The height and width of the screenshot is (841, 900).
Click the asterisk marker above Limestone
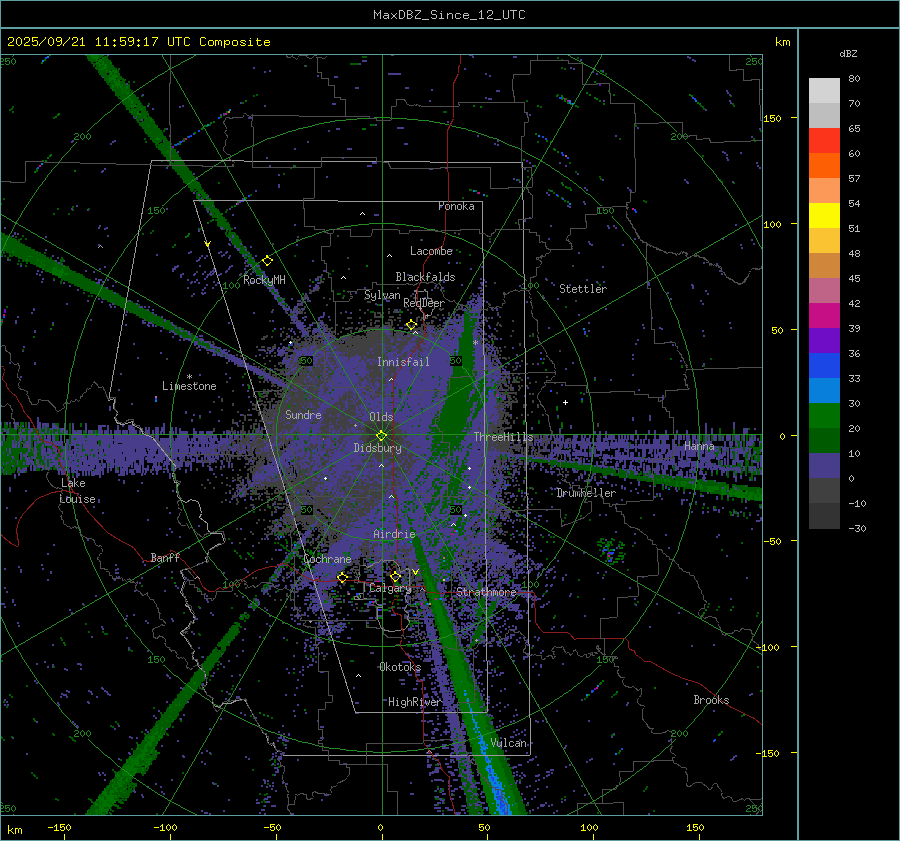189,376
